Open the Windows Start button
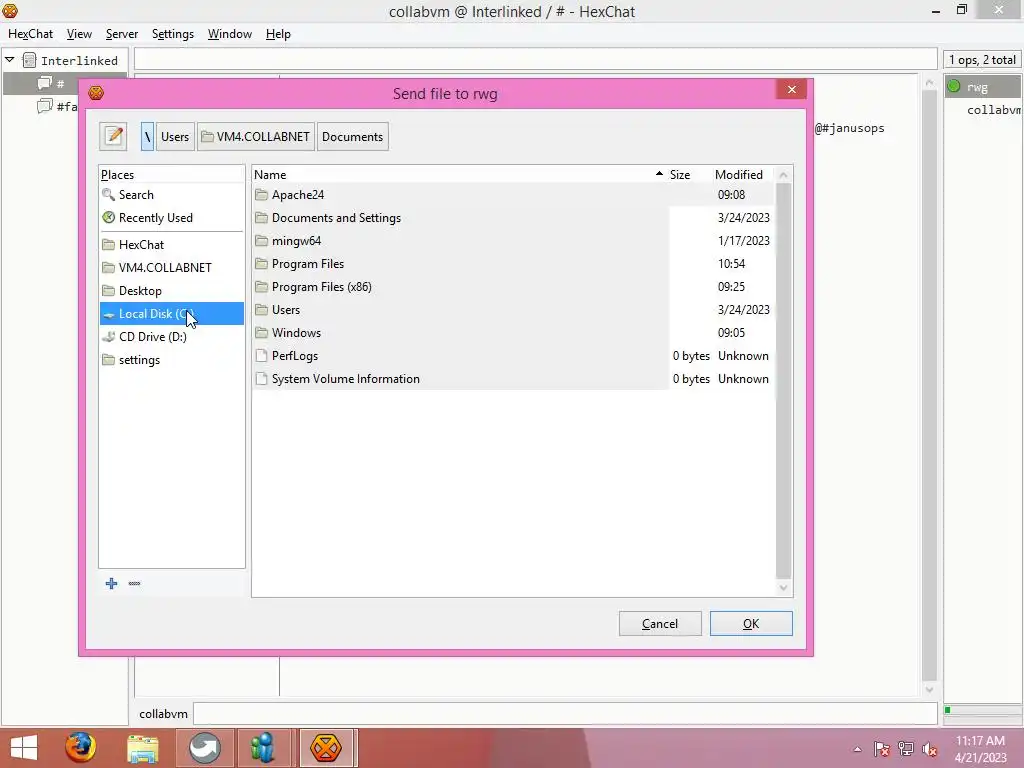Screen dimensions: 1024x768 point(24,748)
